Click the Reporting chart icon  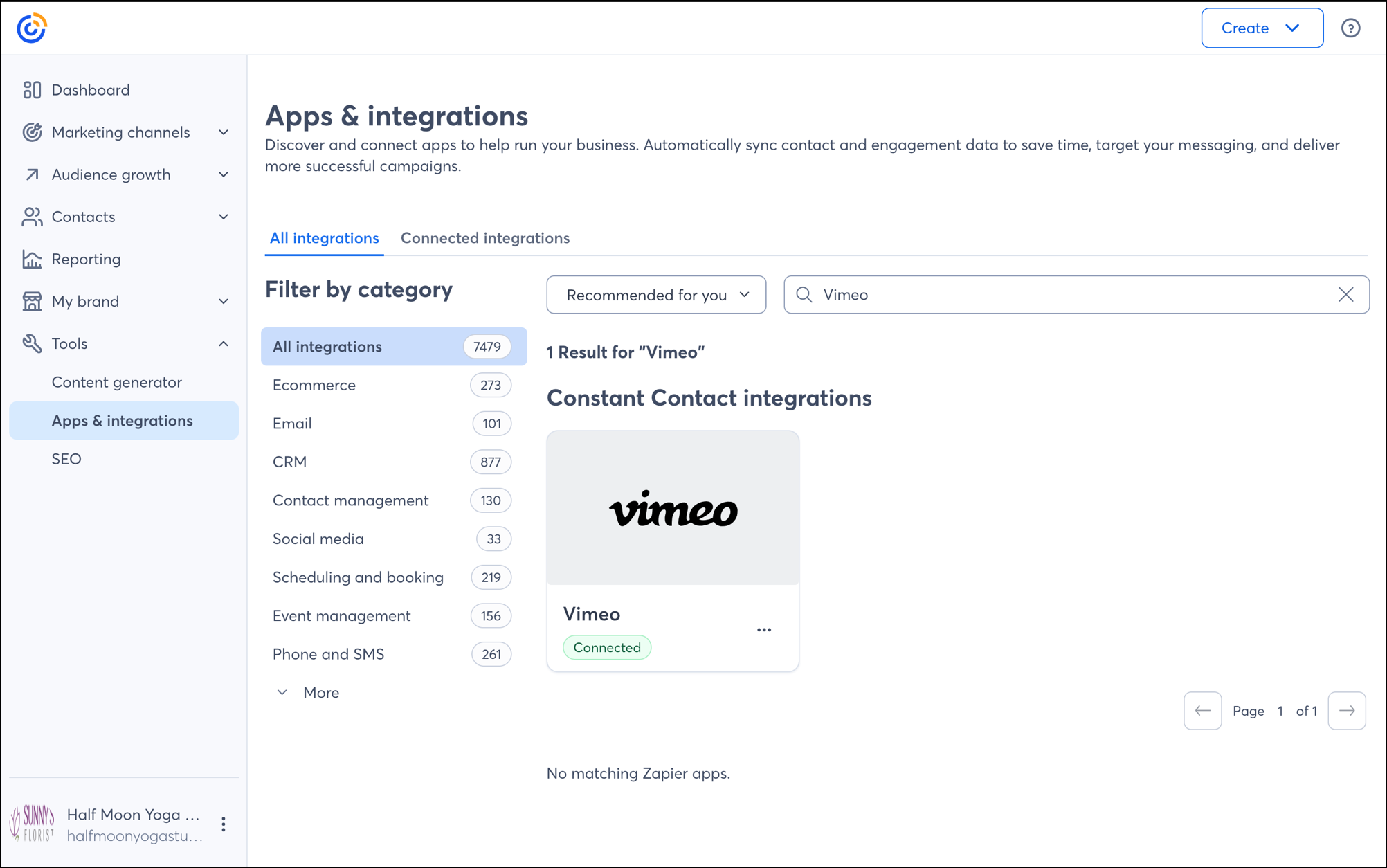[32, 259]
